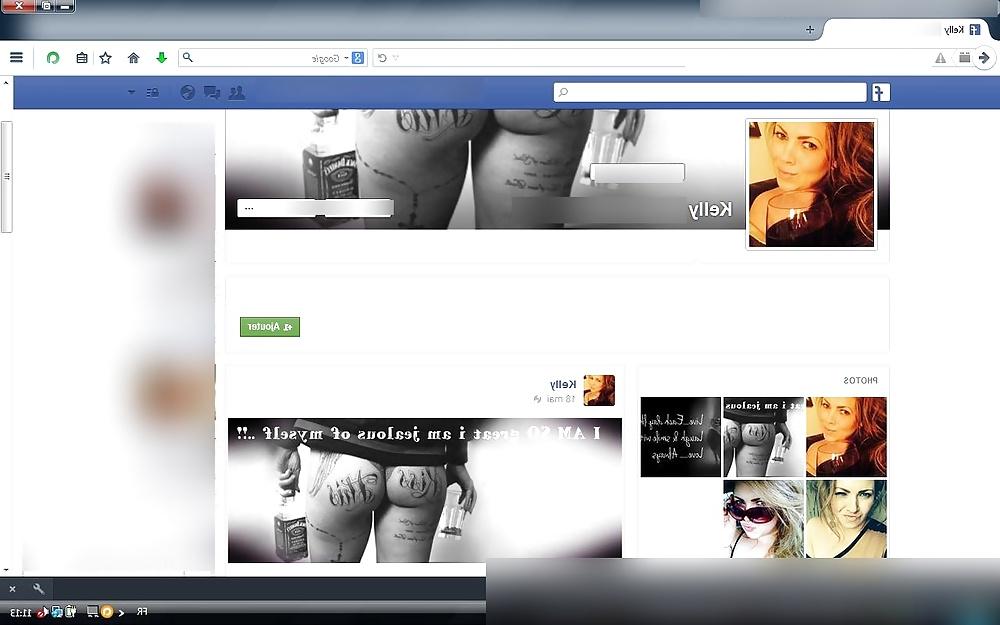Click the post audience icon beside 18 mai
The image size is (1000, 625).
click(537, 399)
